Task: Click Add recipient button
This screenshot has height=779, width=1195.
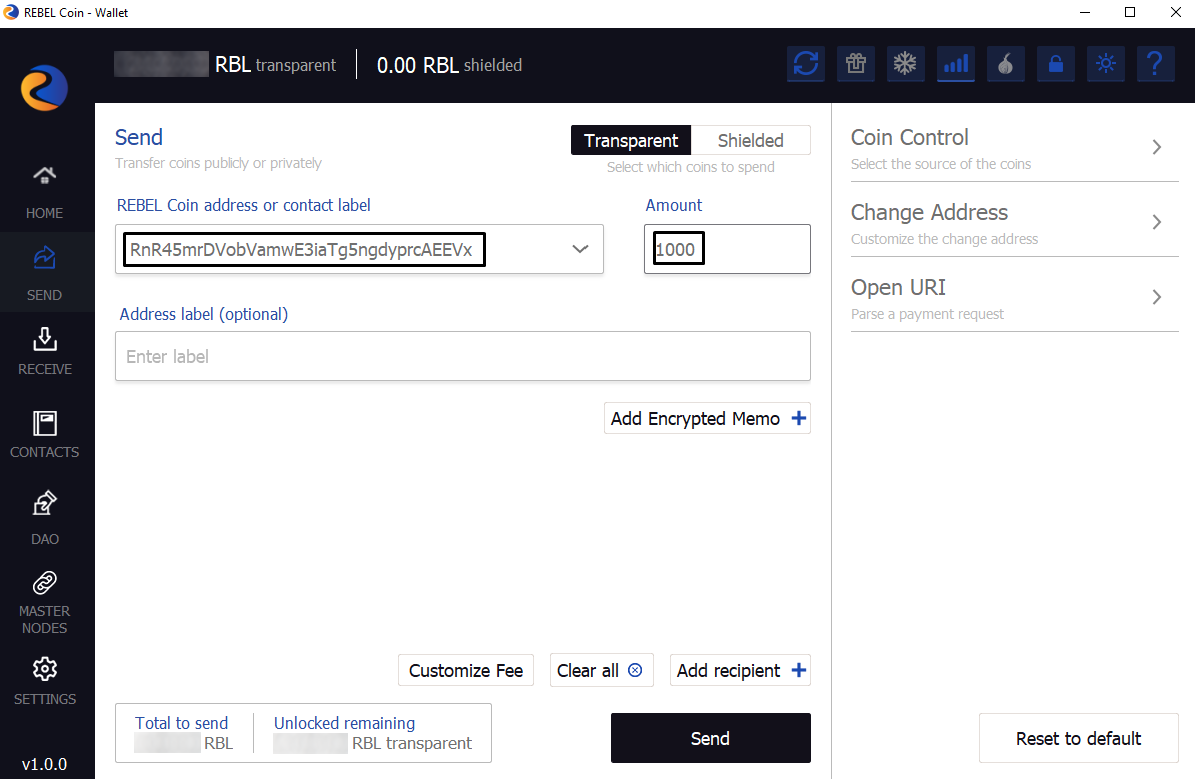Action: coord(740,671)
